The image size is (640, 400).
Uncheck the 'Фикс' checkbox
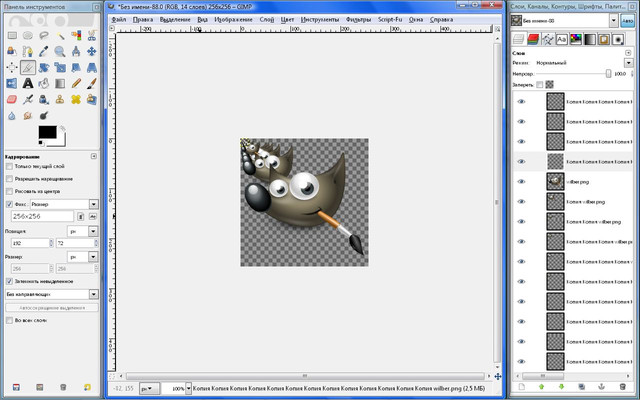pos(9,204)
